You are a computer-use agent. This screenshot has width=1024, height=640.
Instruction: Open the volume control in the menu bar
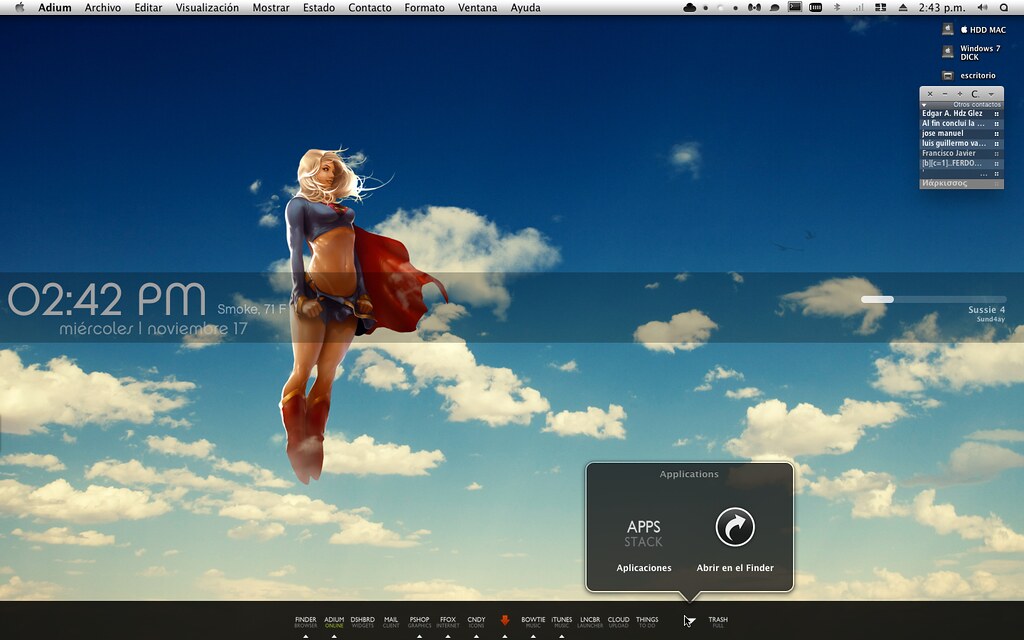coord(982,8)
